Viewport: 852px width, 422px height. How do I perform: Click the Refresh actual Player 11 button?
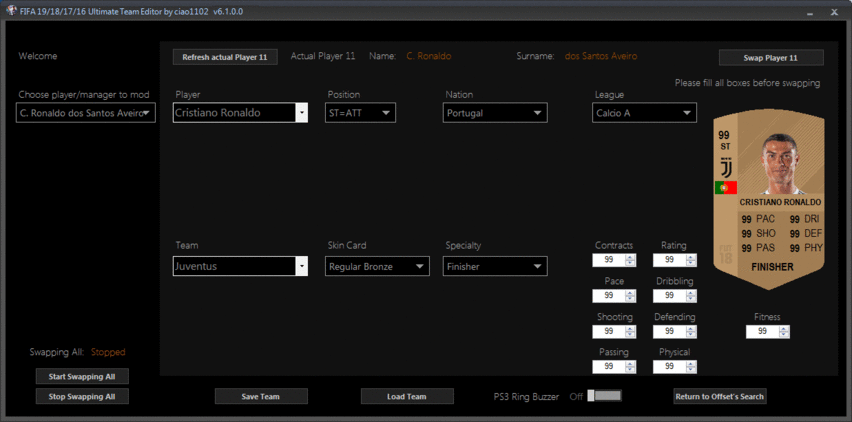coord(225,57)
